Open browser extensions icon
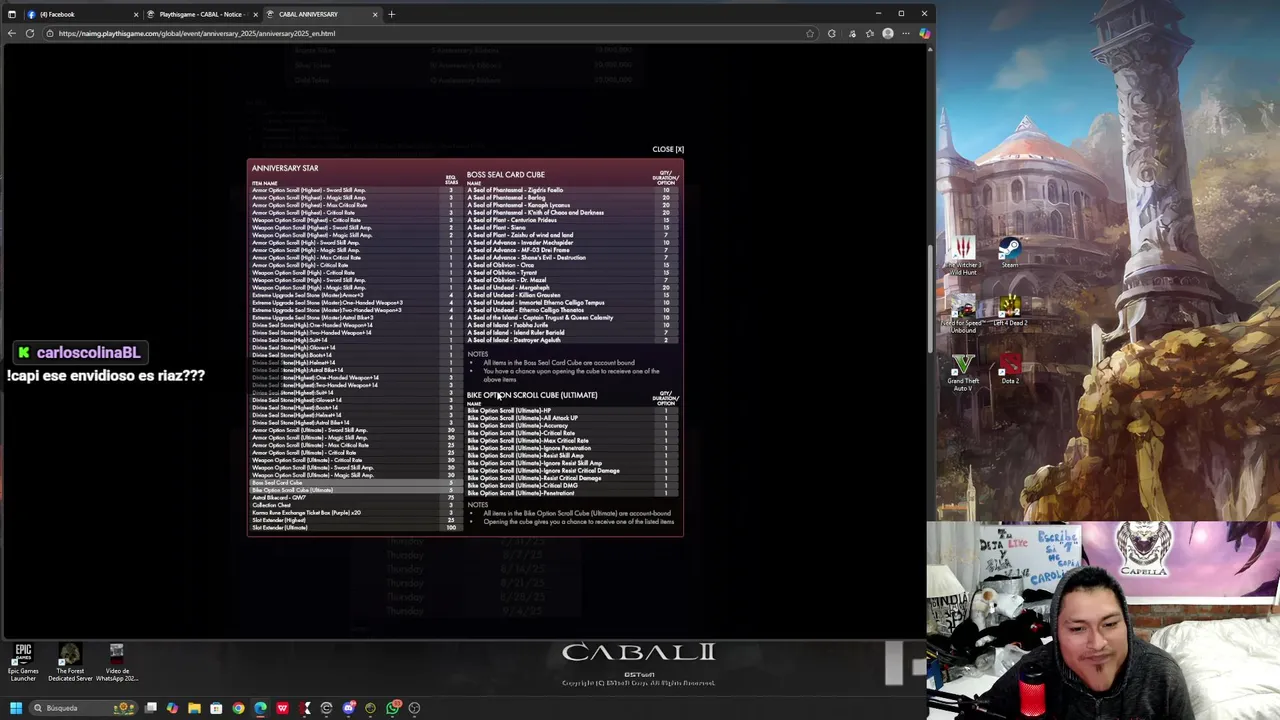The height and width of the screenshot is (720, 1280). point(831,33)
